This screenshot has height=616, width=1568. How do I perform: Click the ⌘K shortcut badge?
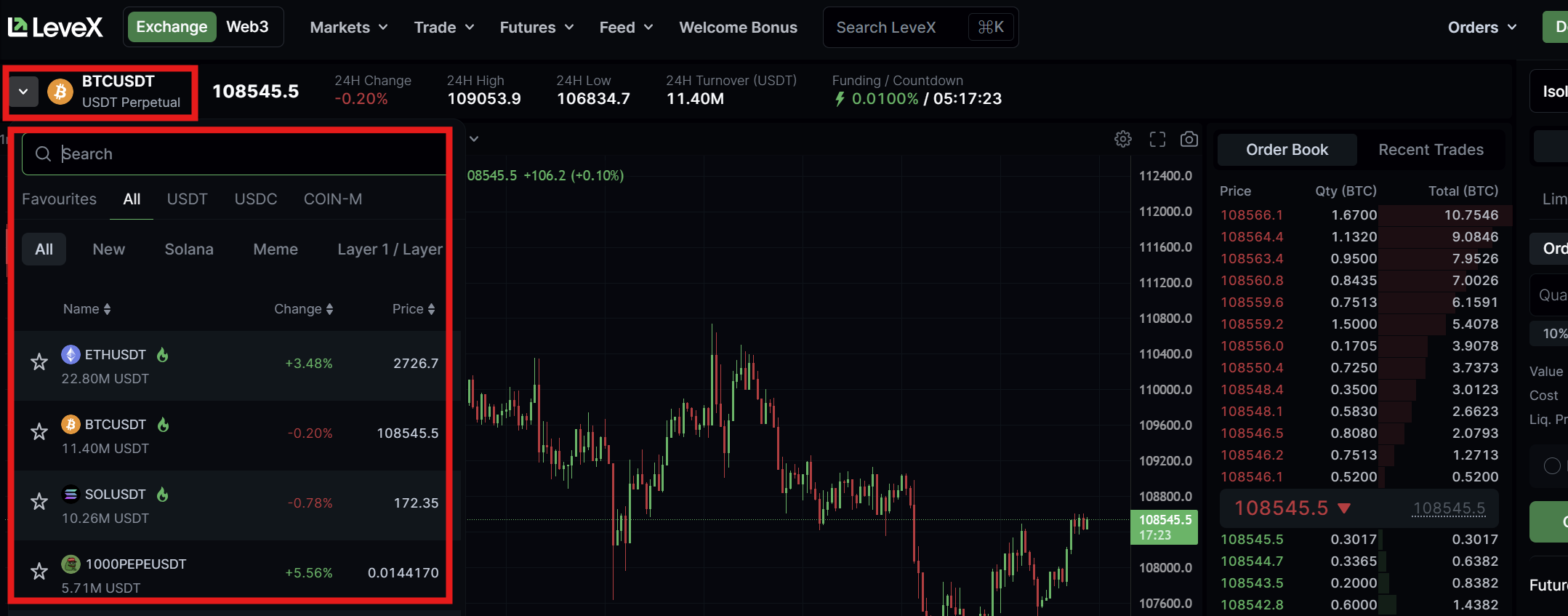[991, 27]
